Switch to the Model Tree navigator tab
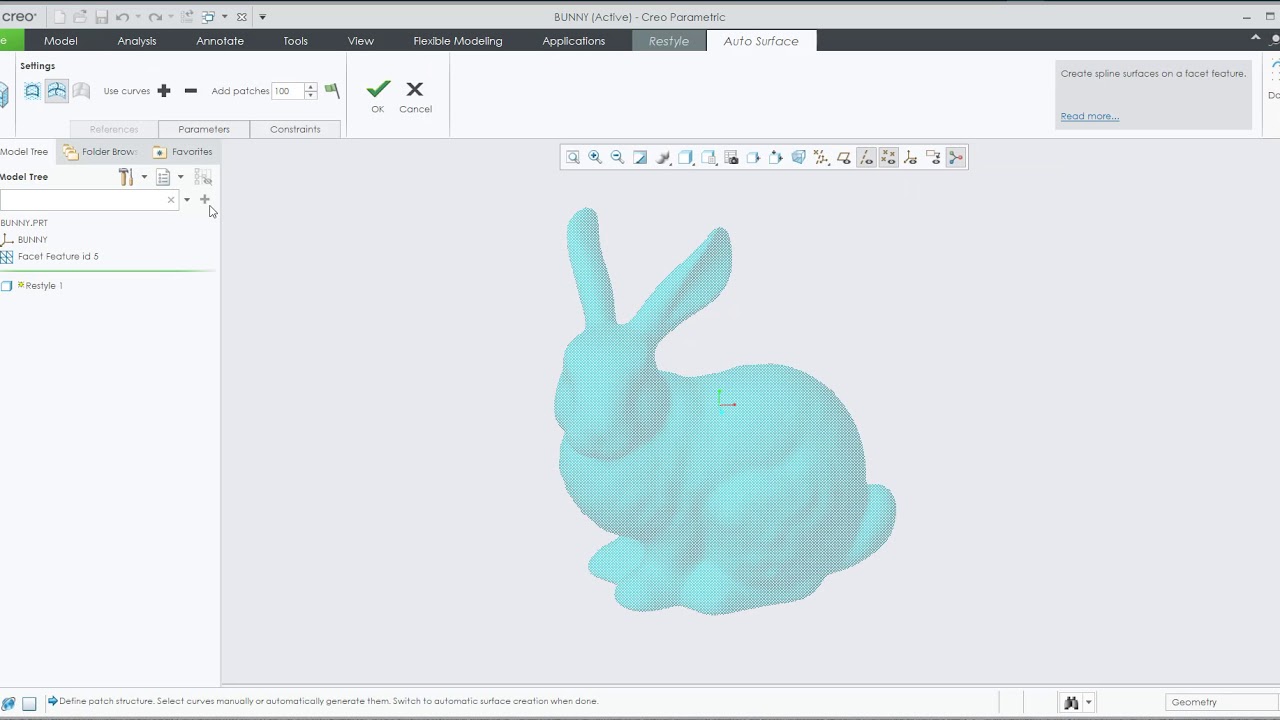 [x=24, y=152]
